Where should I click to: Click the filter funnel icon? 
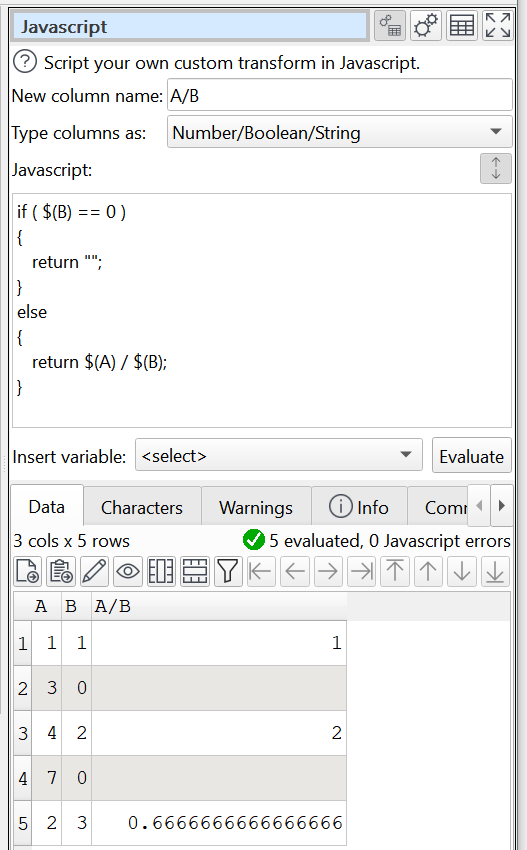click(228, 571)
